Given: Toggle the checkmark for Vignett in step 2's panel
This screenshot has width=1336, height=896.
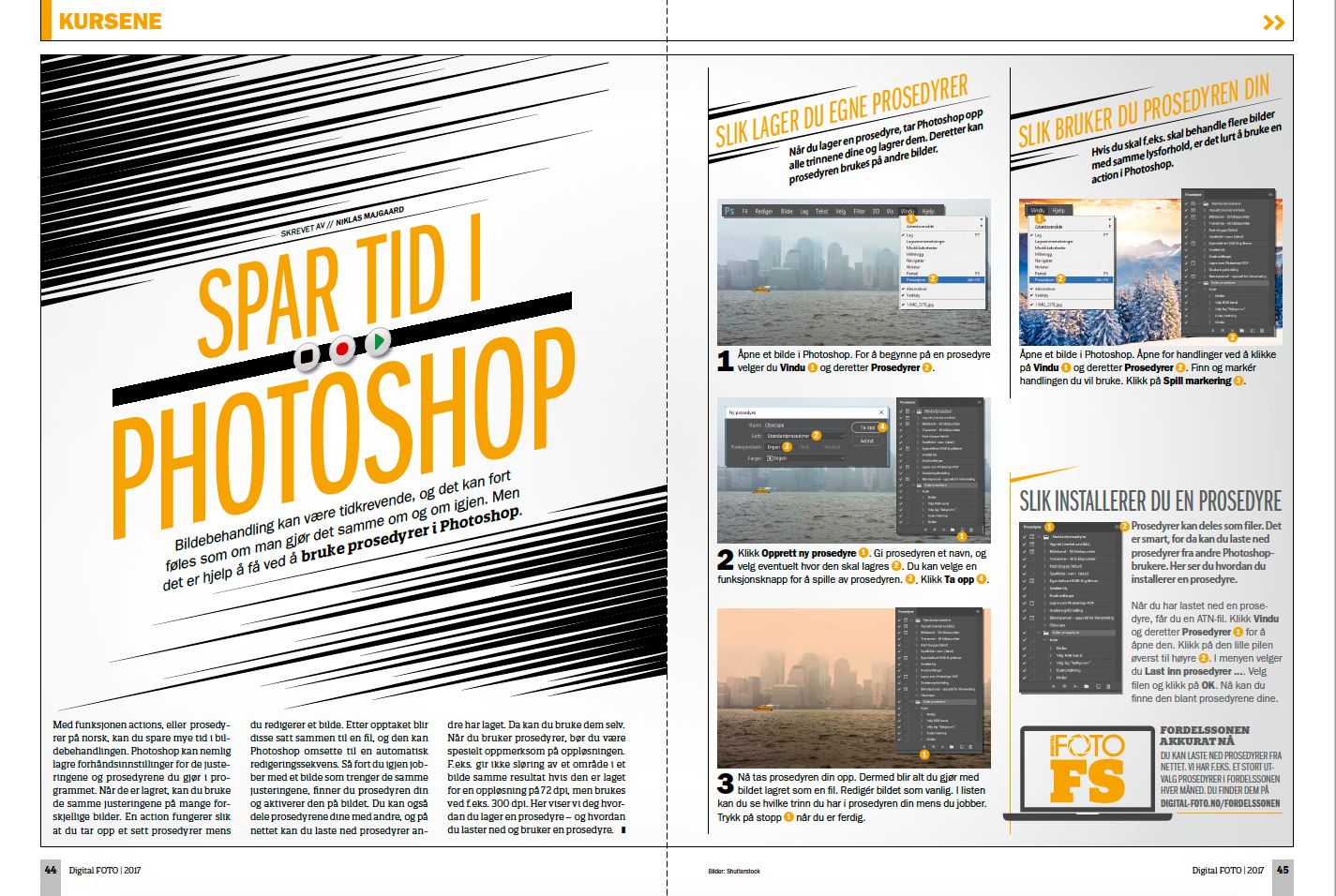Looking at the screenshot, I should [902, 418].
